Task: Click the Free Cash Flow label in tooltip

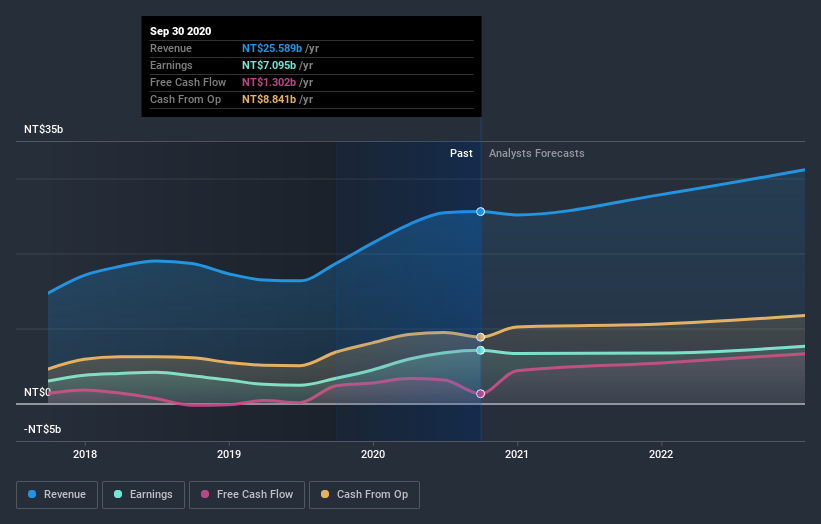Action: click(188, 82)
